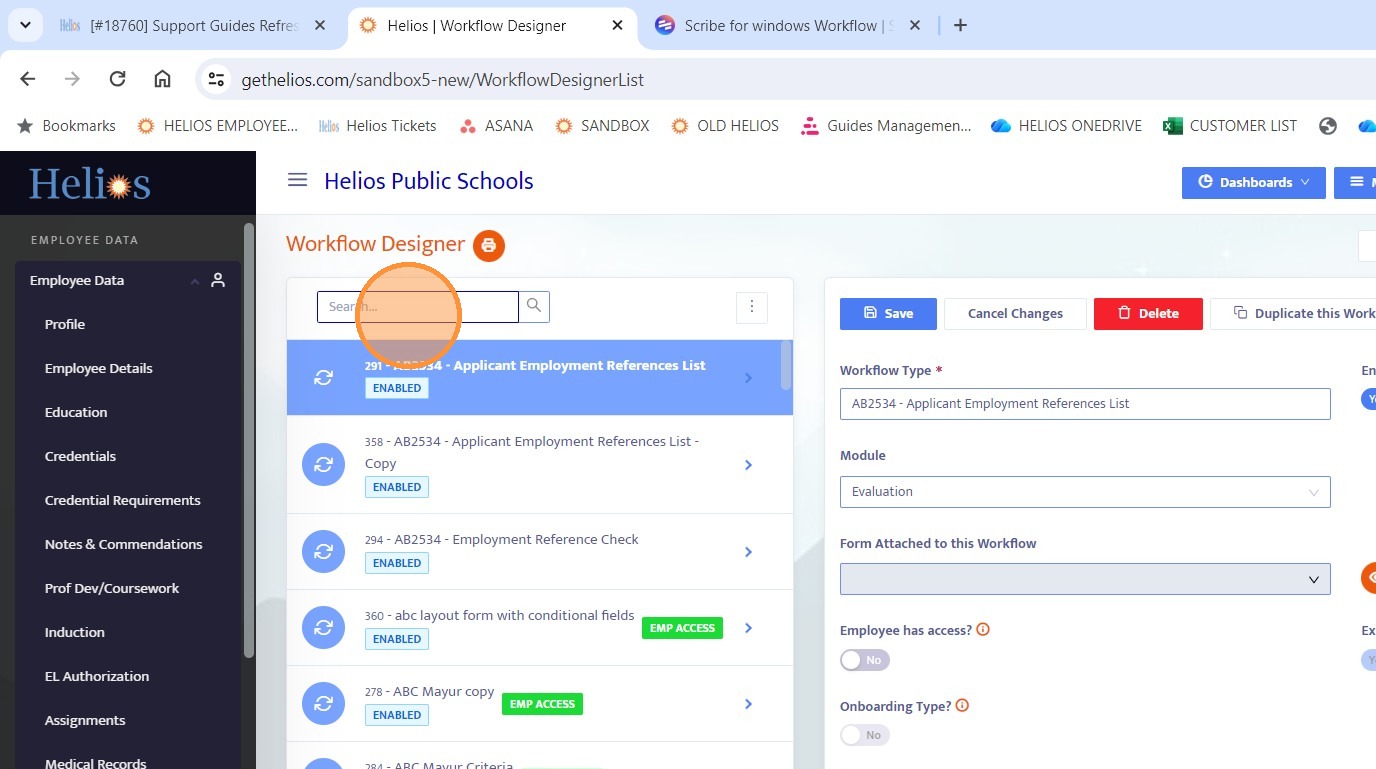Click info icon next to Onboarding Type
1376x769 pixels.
tap(963, 706)
